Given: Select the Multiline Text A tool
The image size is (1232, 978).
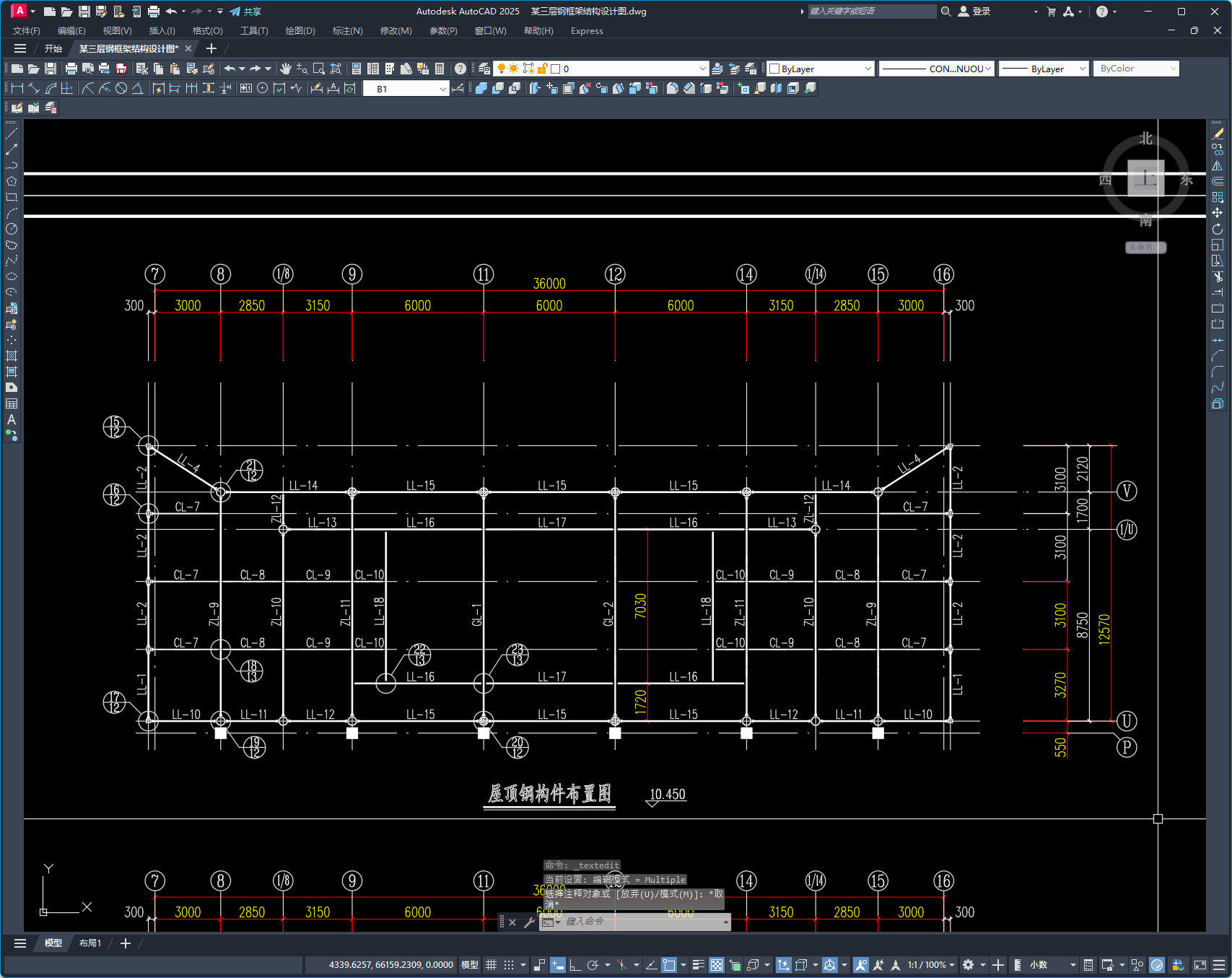Looking at the screenshot, I should click(x=12, y=419).
